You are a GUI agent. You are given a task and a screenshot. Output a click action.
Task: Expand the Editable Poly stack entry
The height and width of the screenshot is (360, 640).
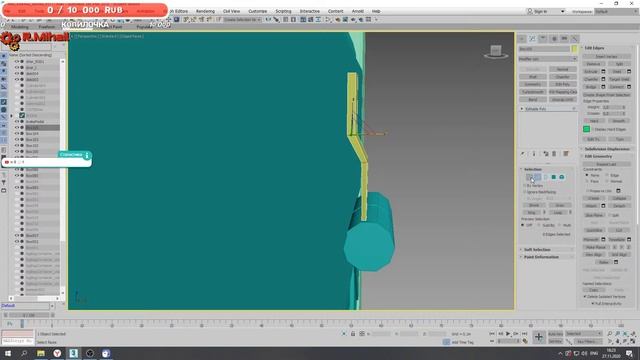(522, 109)
